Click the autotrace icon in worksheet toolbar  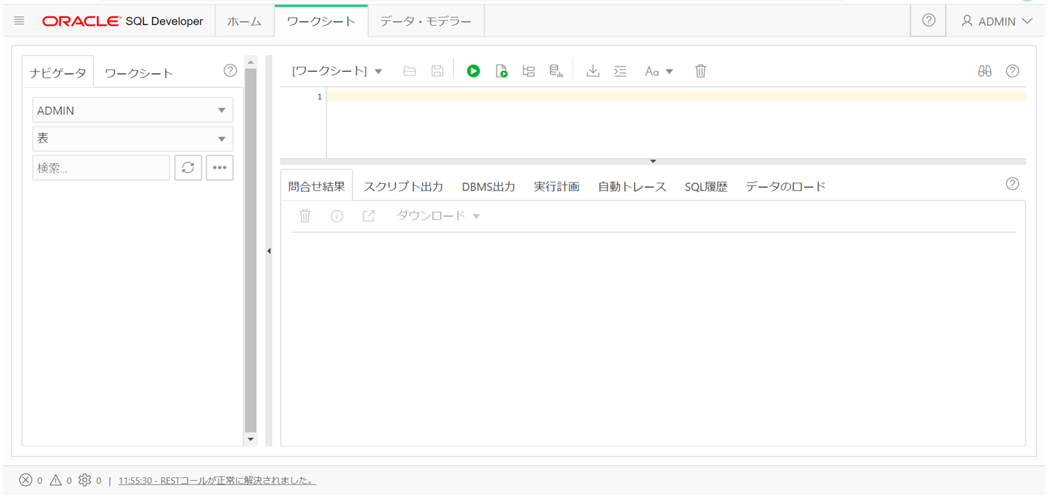click(x=556, y=71)
